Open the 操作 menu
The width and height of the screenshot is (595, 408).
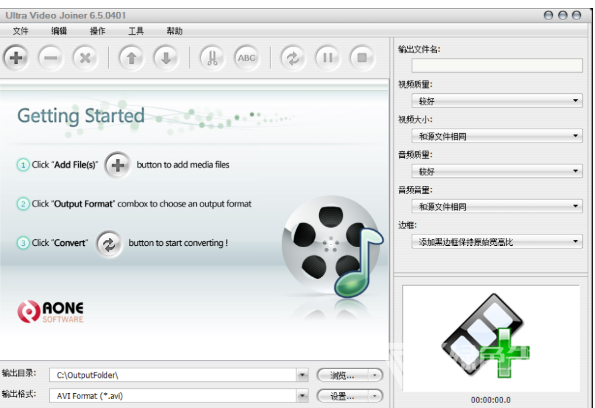[x=98, y=31]
